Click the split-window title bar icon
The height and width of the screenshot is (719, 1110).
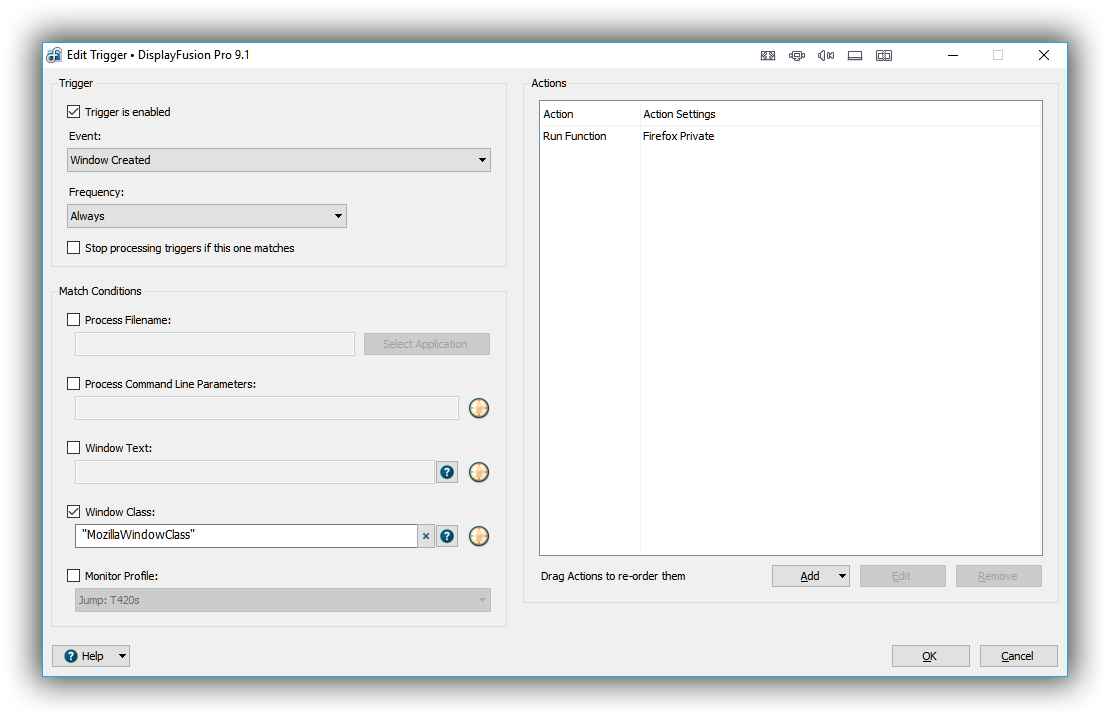pyautogui.click(x=884, y=56)
